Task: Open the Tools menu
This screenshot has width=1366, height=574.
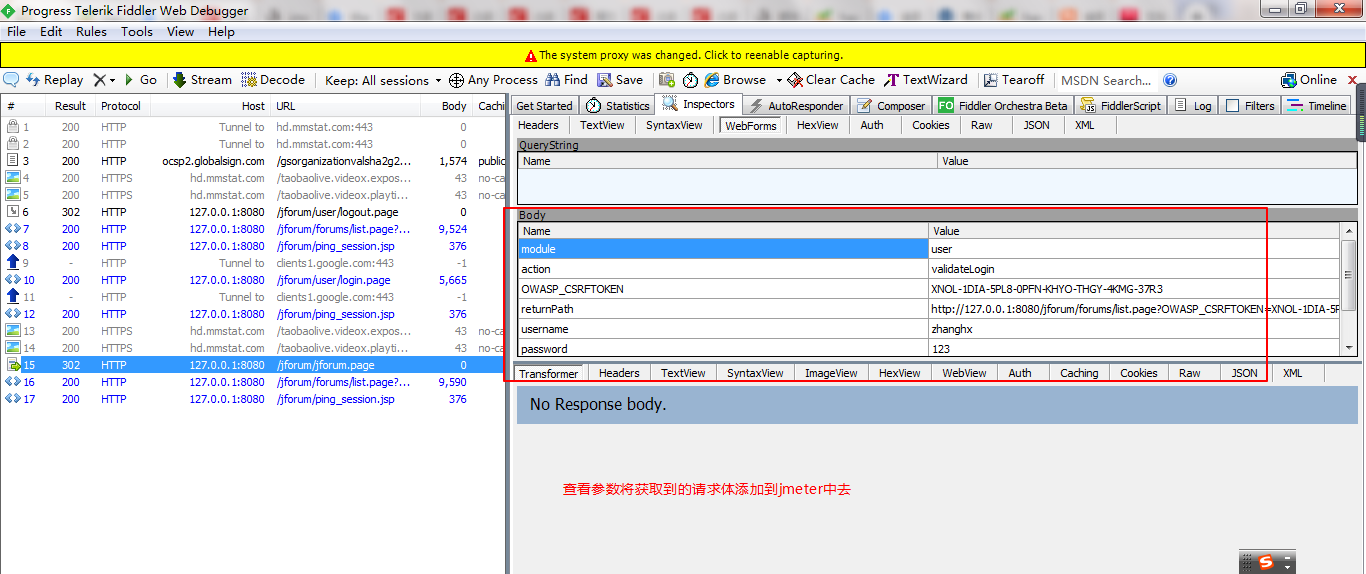Action: tap(137, 31)
